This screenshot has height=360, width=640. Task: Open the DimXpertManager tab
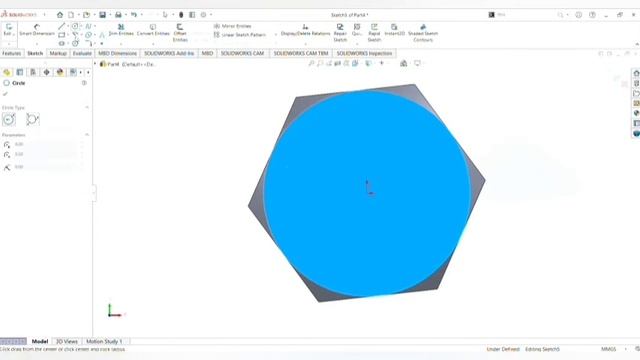pyautogui.click(x=47, y=72)
